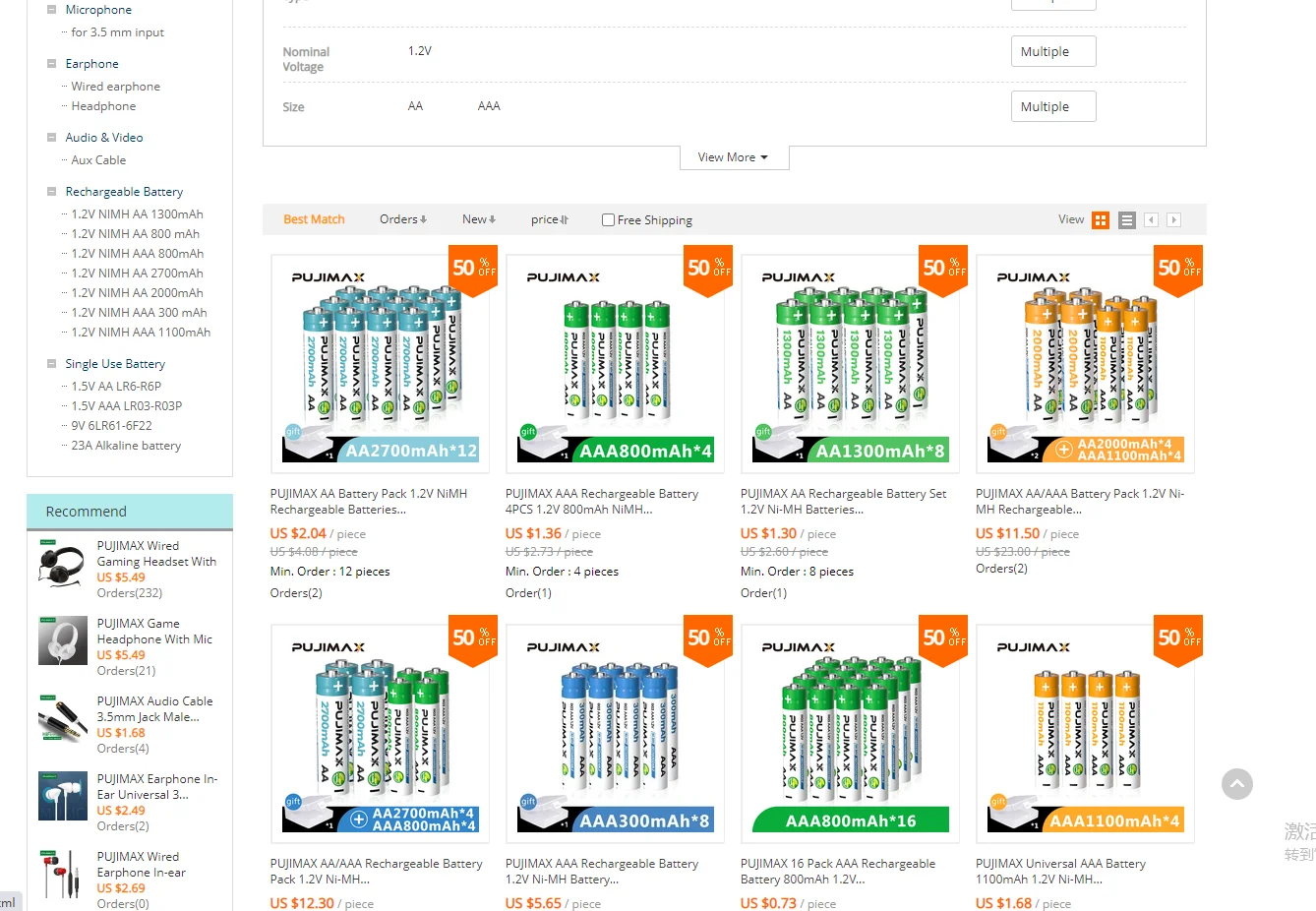Open 1.2V NIMH AAA 300 mAh category
Screen dimensions: 1316x911
point(139,313)
